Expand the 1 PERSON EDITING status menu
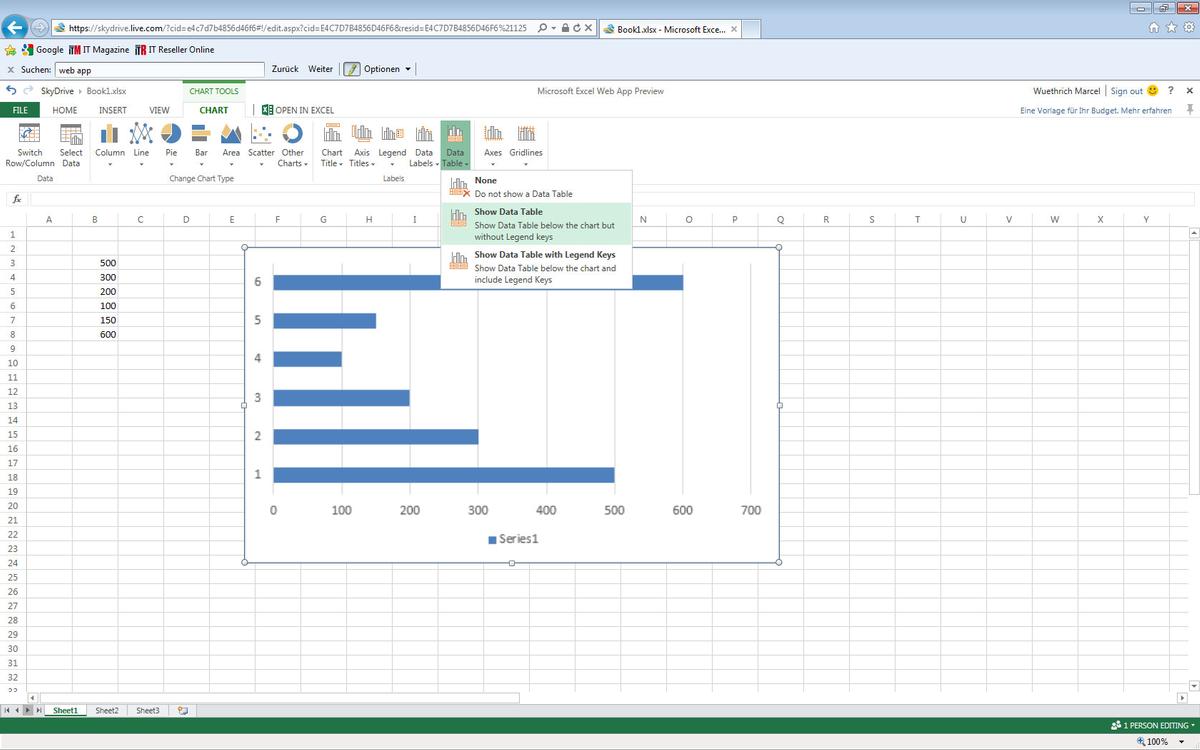Screen dimensions: 1200x750 (x=1152, y=725)
